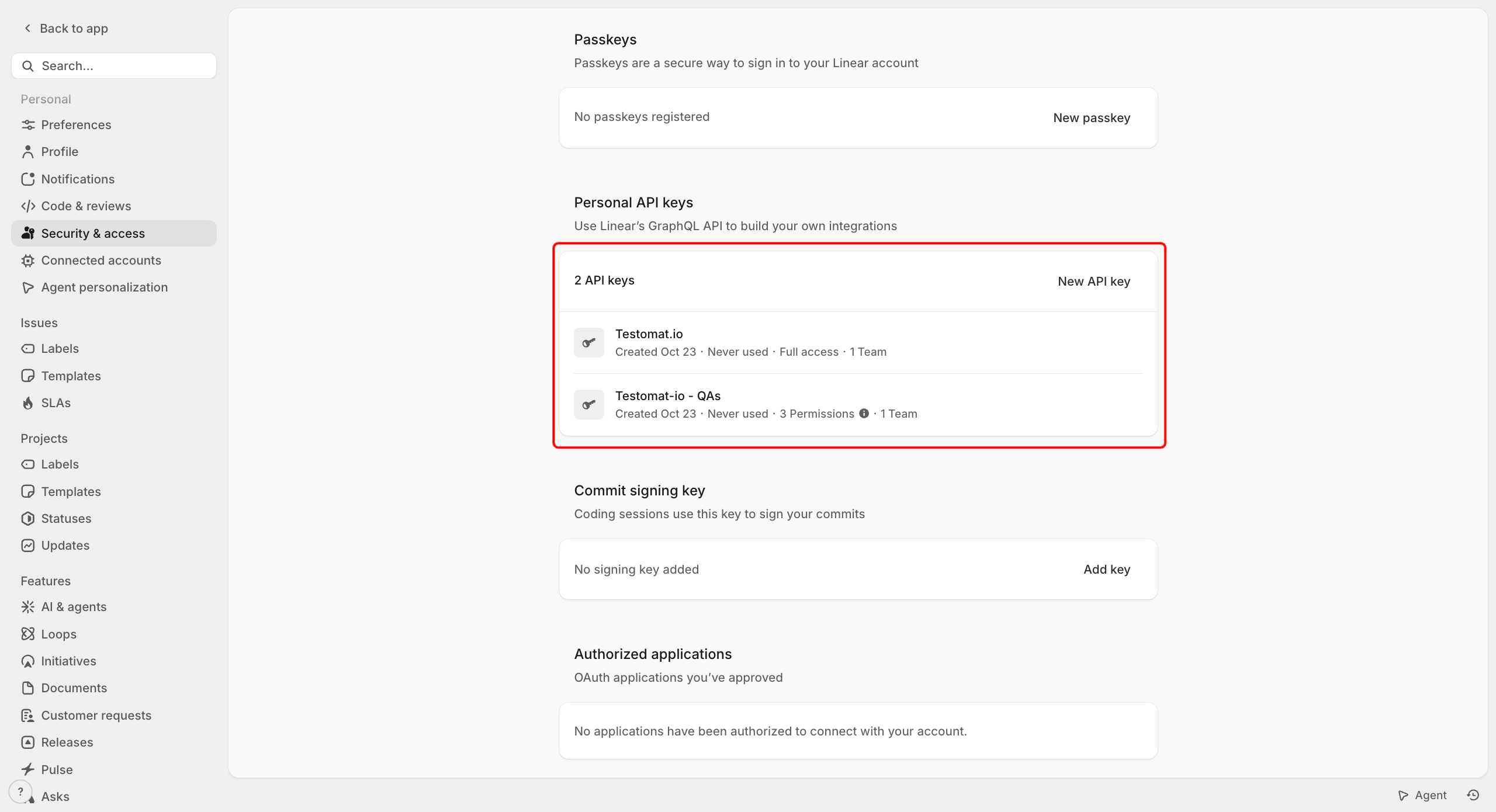This screenshot has width=1496, height=812.
Task: Open Releases settings page
Action: pos(114,742)
